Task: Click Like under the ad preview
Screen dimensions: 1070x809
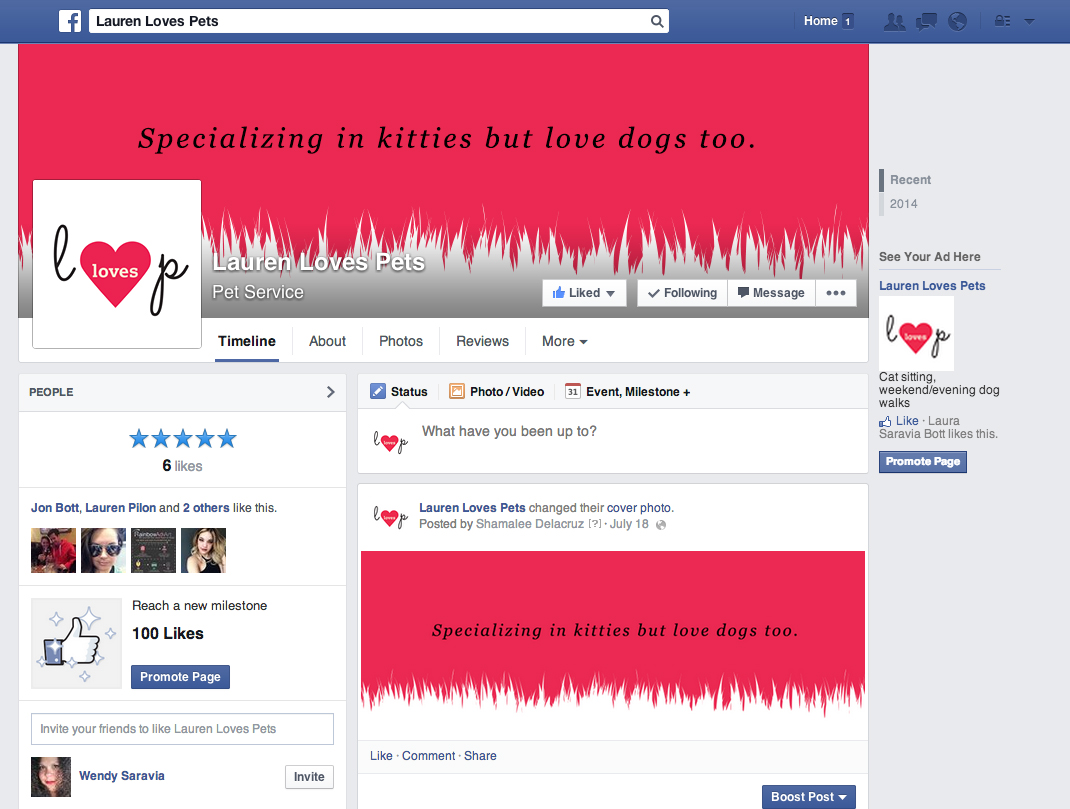Action: tap(906, 421)
